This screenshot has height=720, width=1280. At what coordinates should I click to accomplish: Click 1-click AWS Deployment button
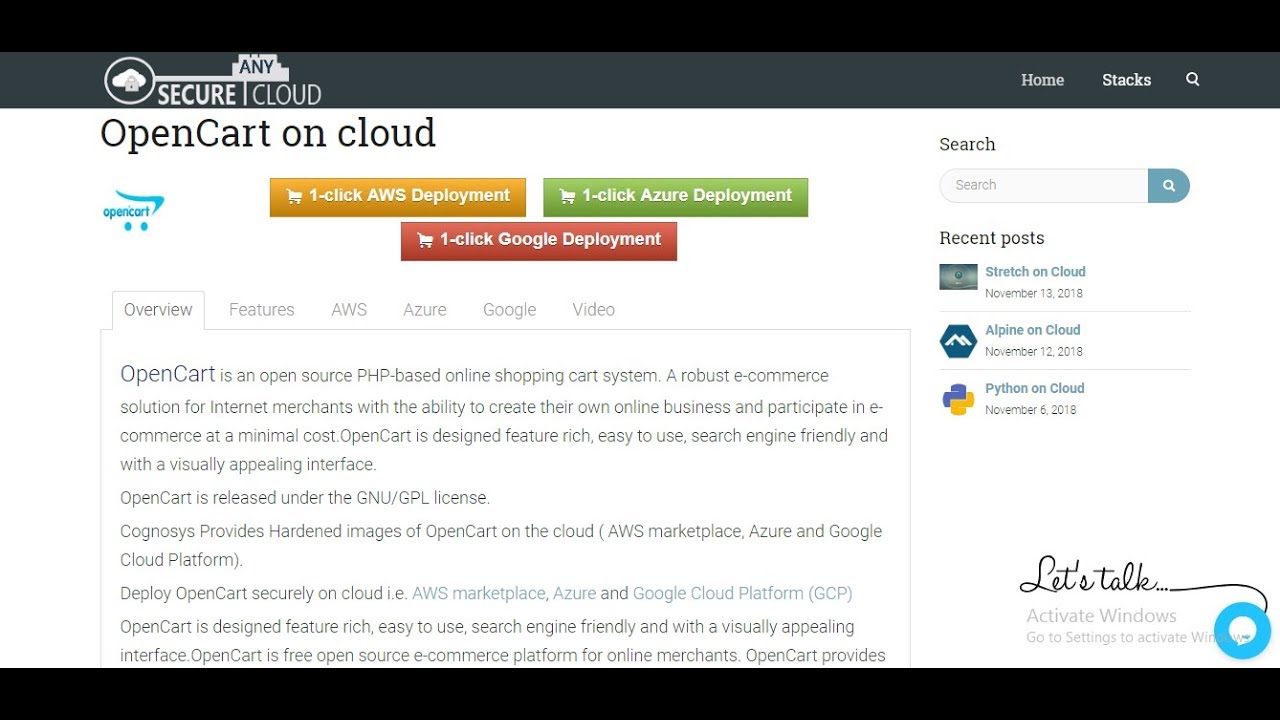point(398,197)
